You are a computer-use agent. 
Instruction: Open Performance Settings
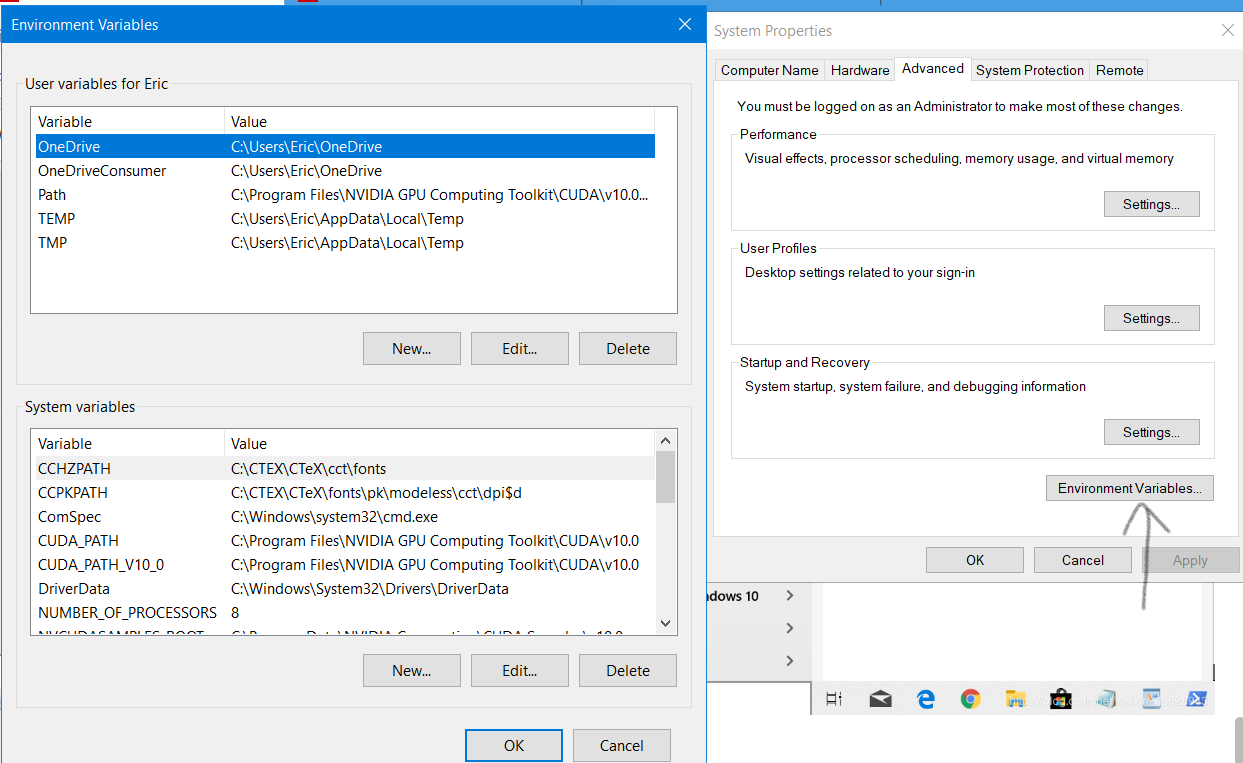point(1151,204)
